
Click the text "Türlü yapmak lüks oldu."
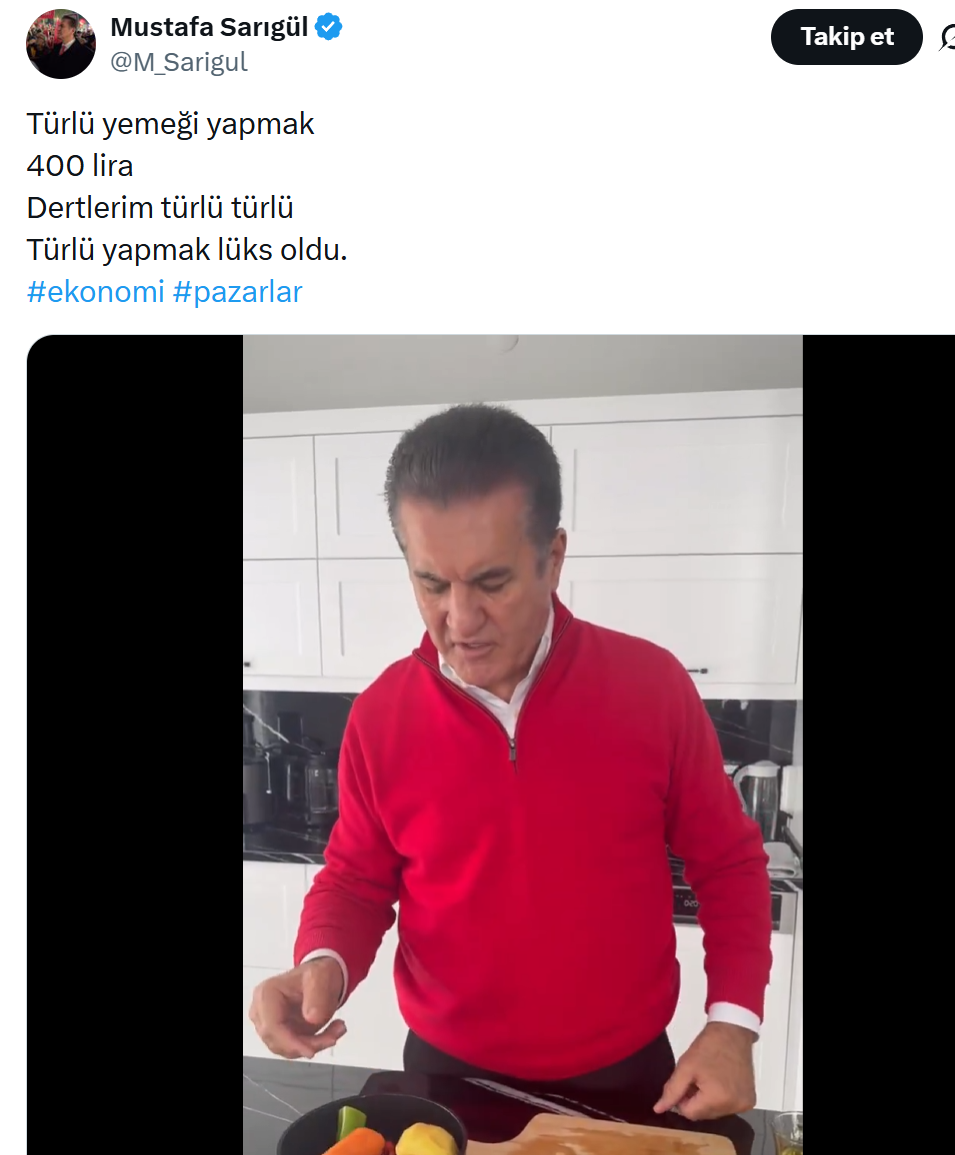[x=186, y=250]
